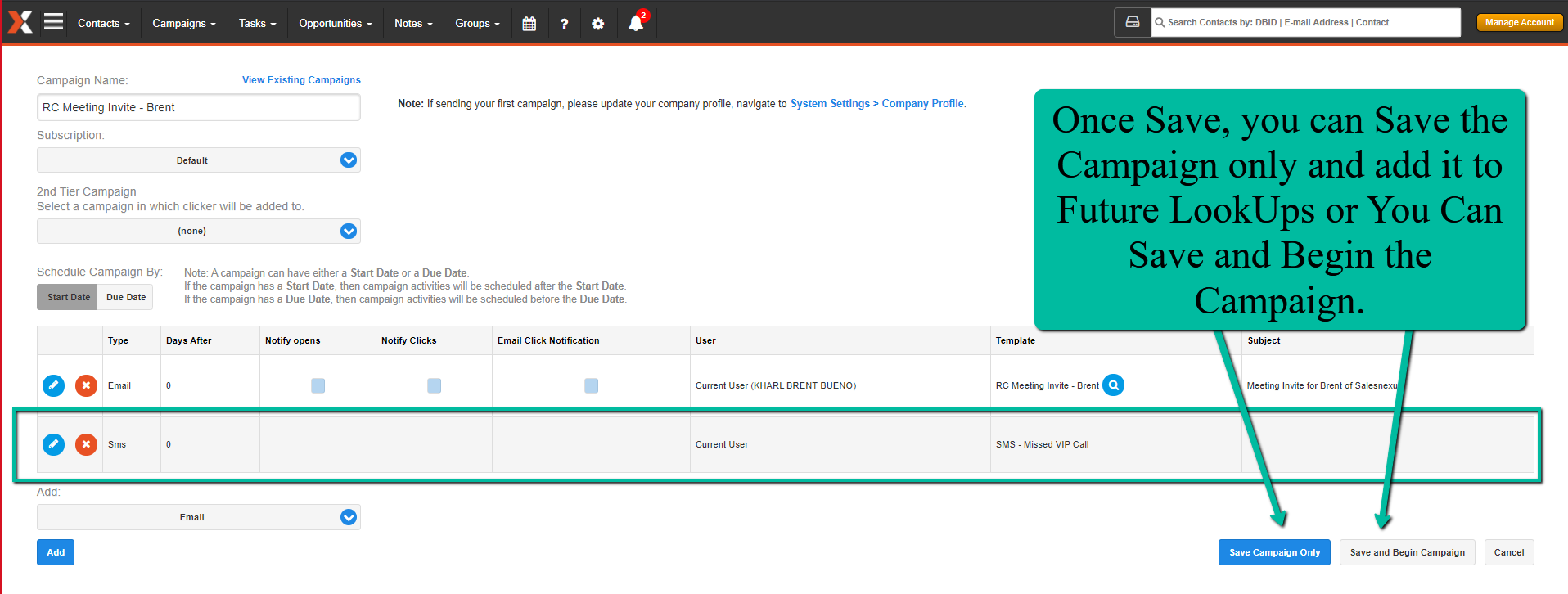
Task: Open settings gear icon
Action: tap(598, 24)
